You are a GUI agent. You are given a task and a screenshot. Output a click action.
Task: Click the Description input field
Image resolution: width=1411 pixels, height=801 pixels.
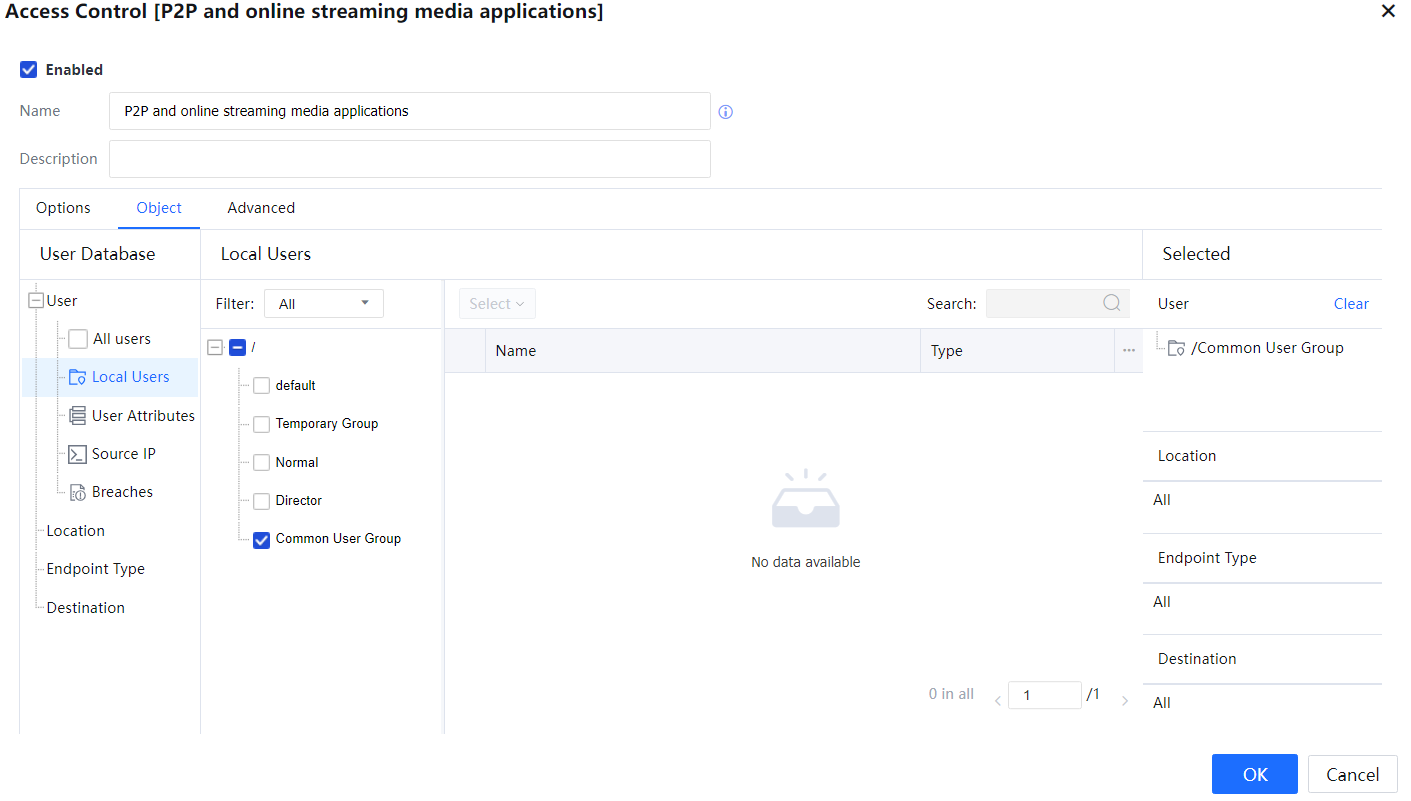[409, 159]
